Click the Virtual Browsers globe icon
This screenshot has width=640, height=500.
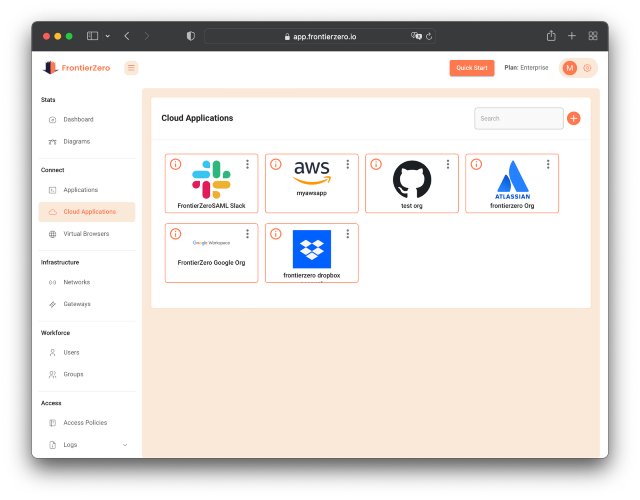(52, 234)
